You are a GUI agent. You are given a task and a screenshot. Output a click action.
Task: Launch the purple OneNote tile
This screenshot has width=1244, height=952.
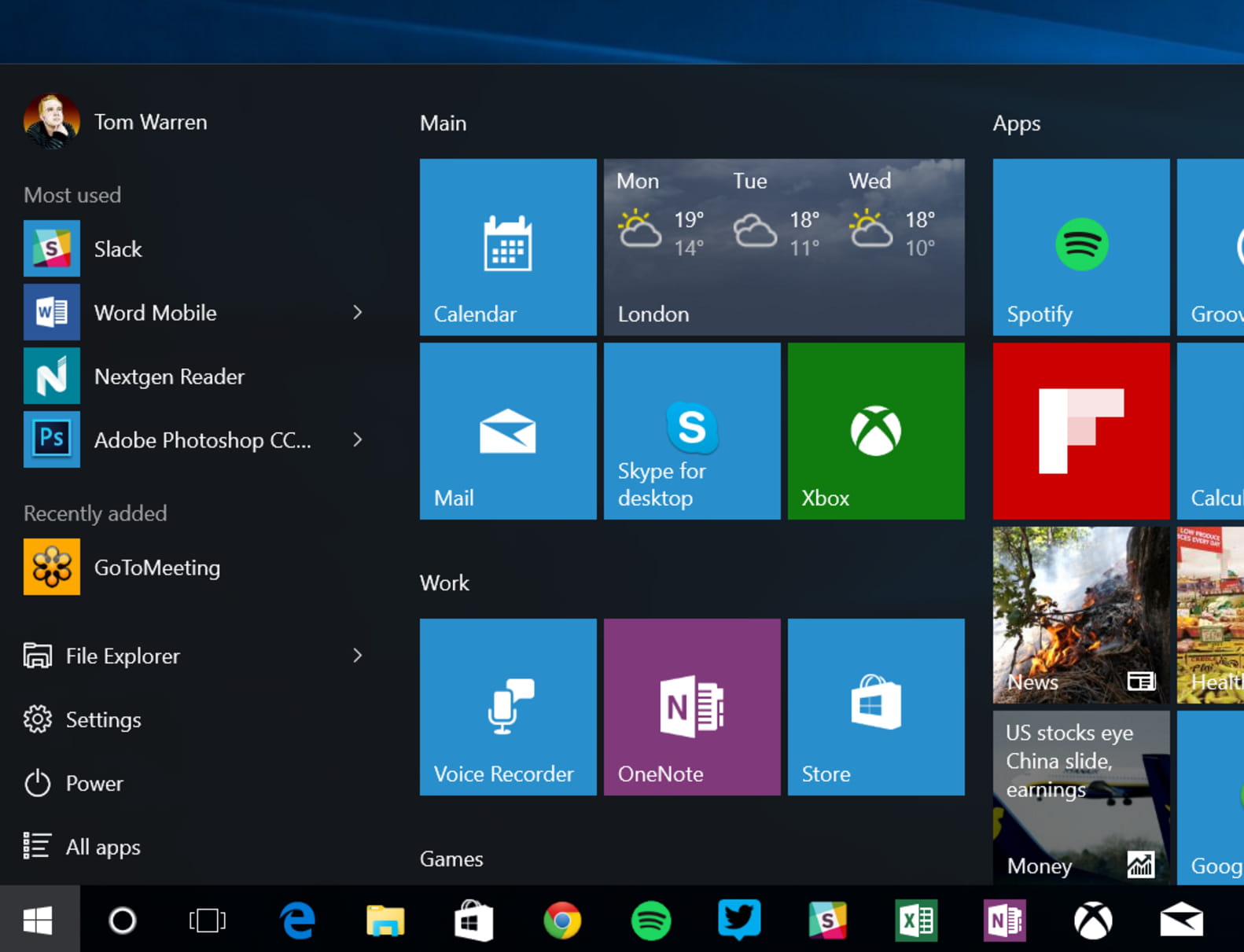coord(692,707)
